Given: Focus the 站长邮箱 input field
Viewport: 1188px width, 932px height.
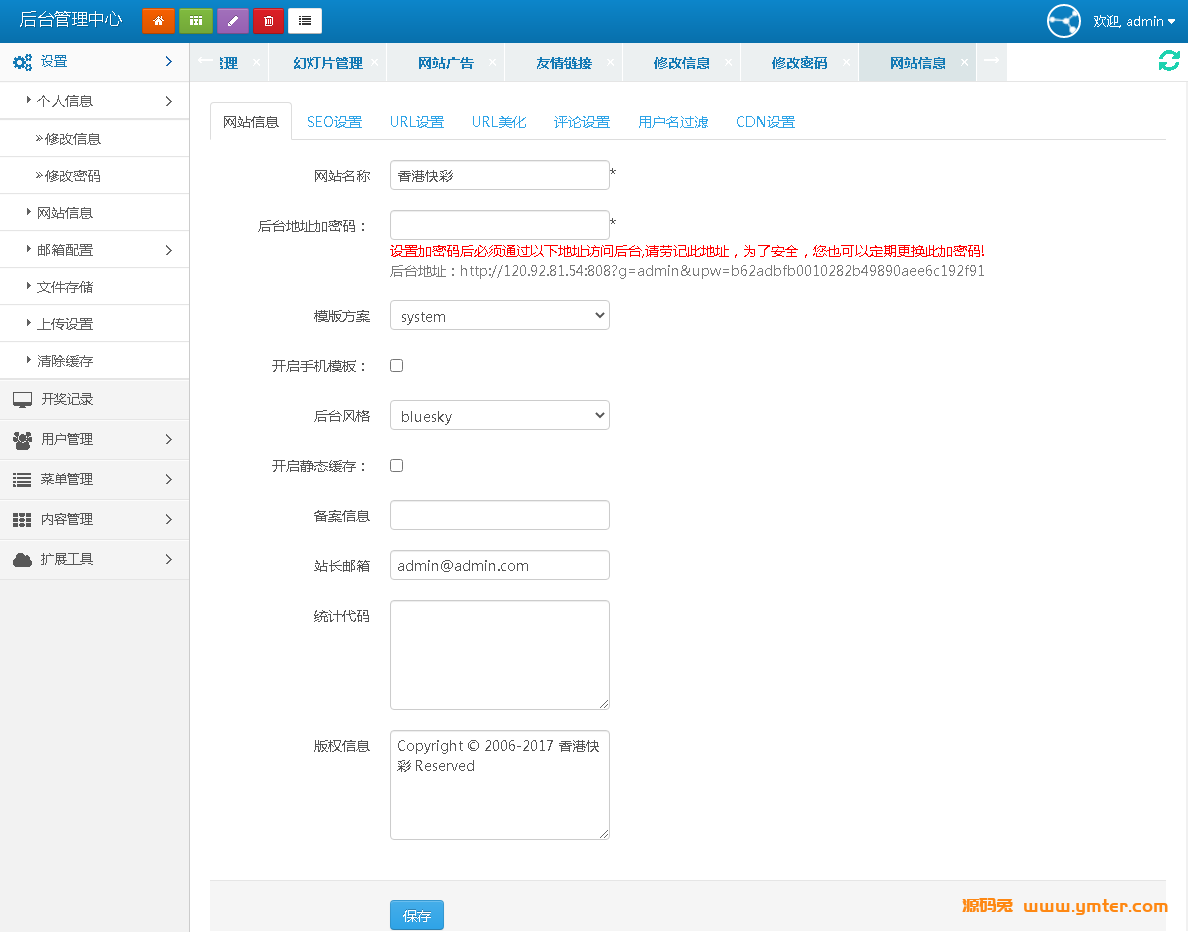Looking at the screenshot, I should [500, 565].
